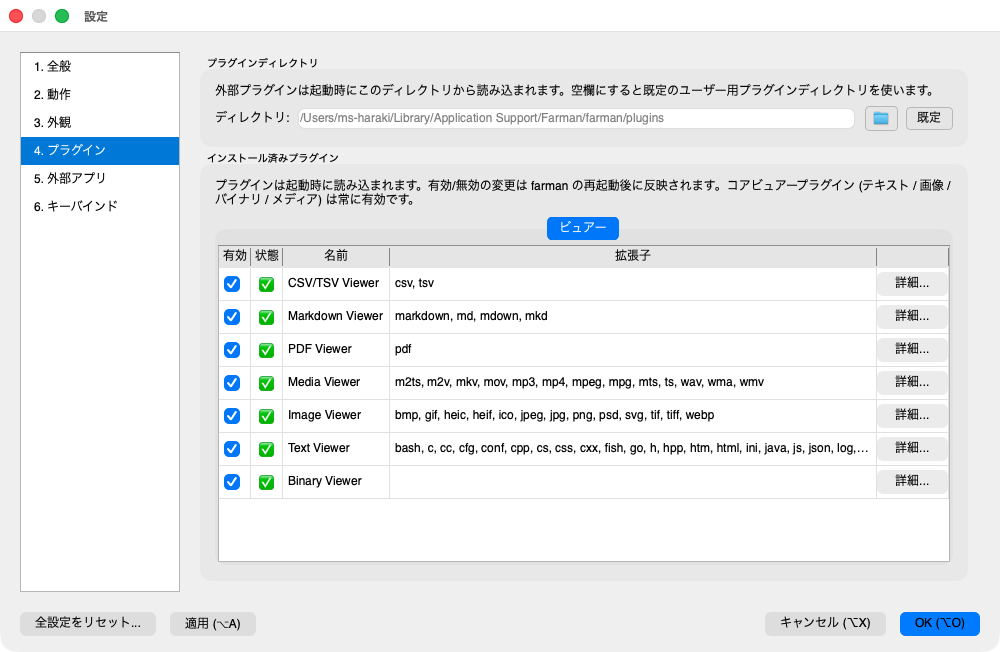
Task: Switch to 3. 外観 settings
Action: (x=100, y=122)
